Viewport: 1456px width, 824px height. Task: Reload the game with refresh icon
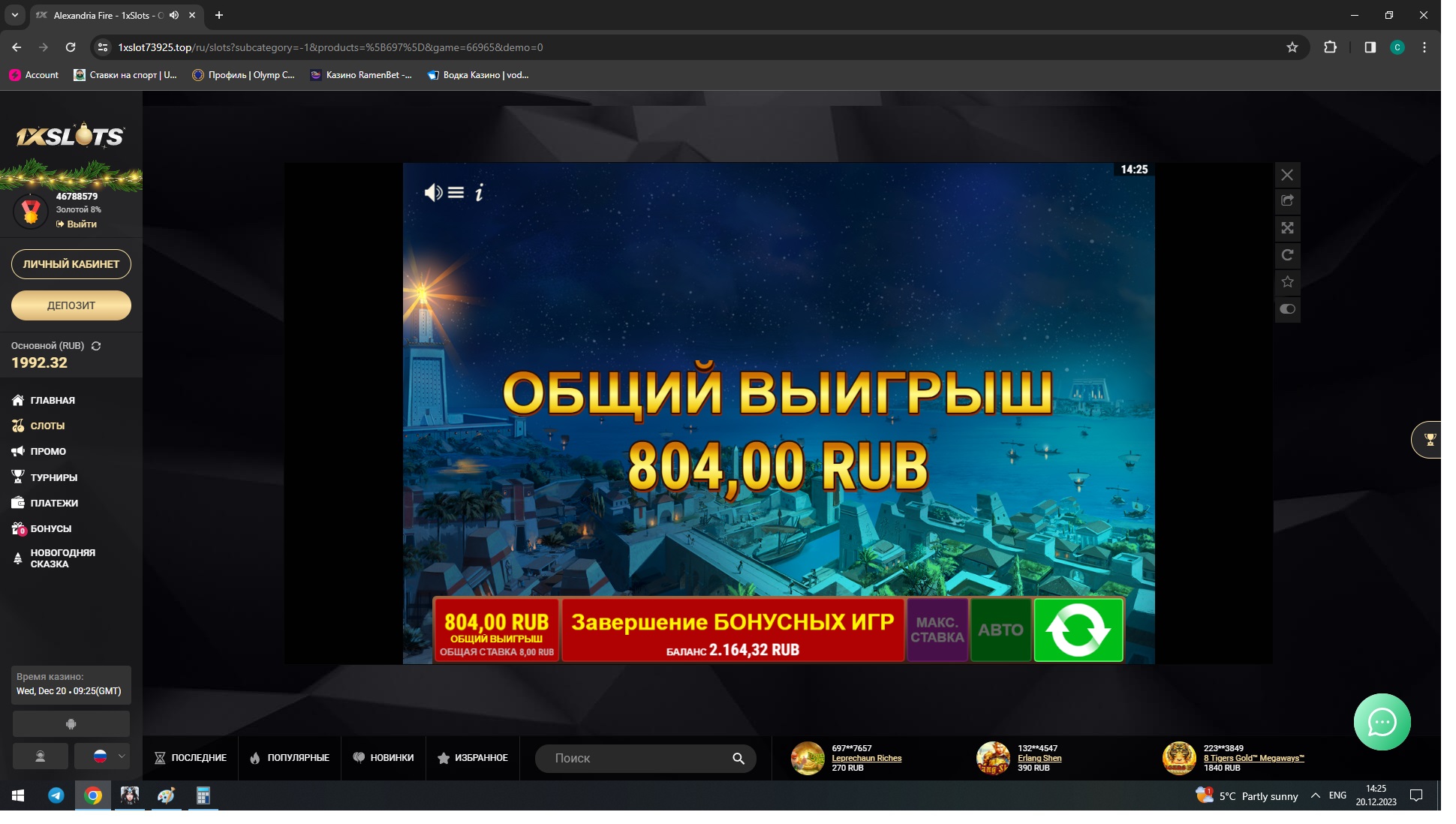[x=1287, y=255]
